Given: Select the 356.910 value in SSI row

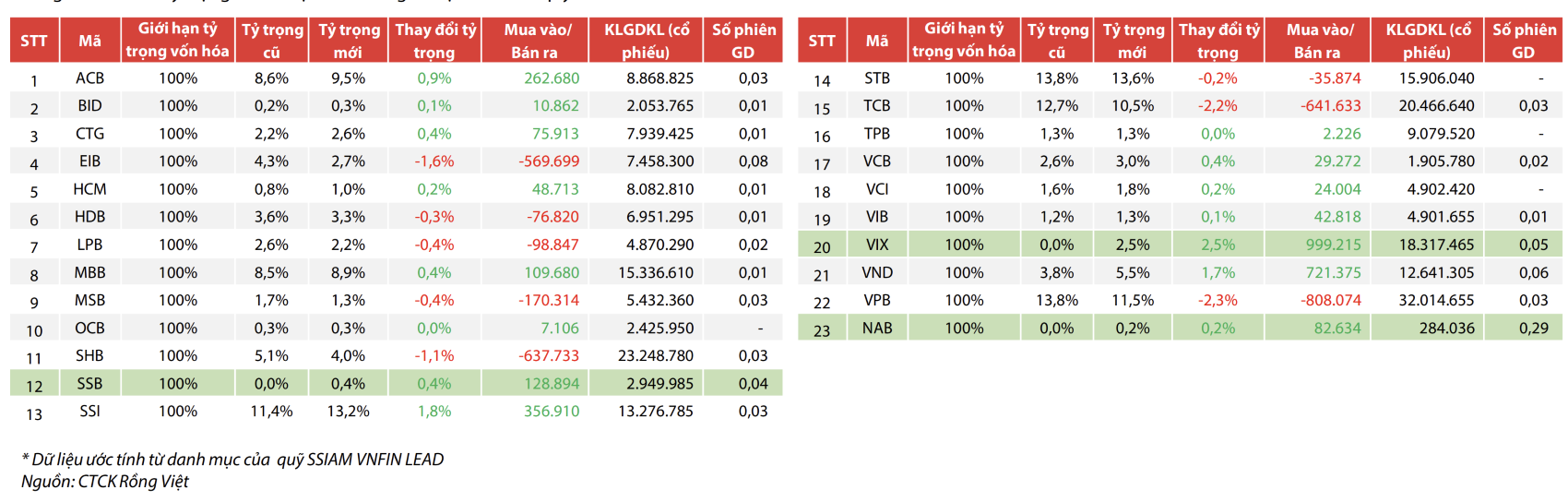Looking at the screenshot, I should (552, 411).
